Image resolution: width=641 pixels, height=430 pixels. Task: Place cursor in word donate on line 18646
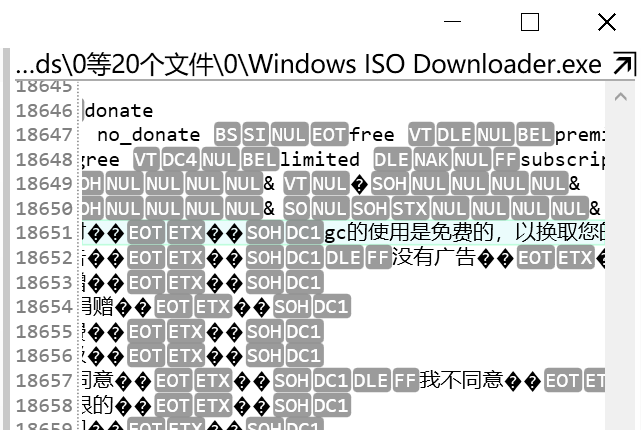119,111
